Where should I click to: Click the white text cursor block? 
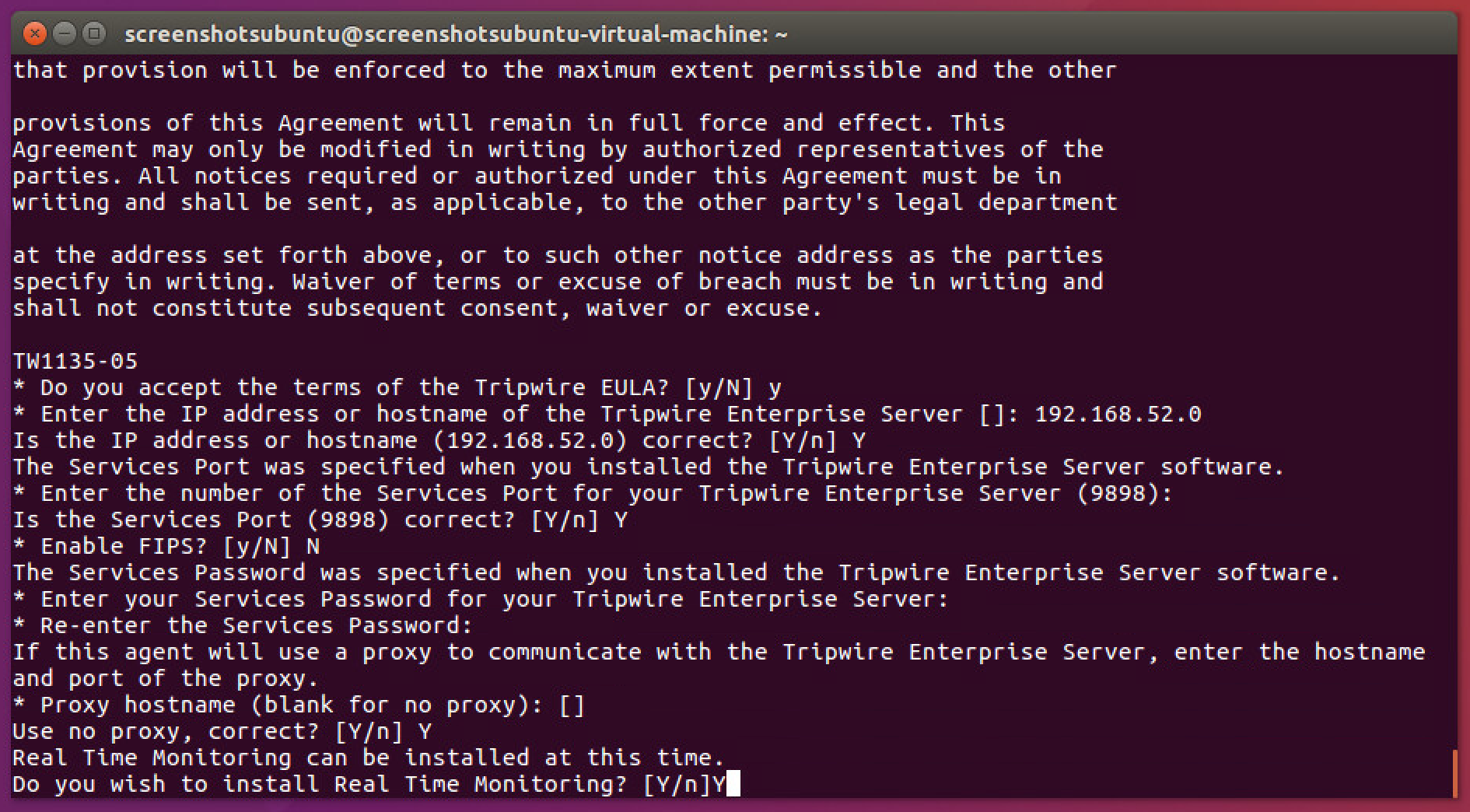click(x=733, y=783)
